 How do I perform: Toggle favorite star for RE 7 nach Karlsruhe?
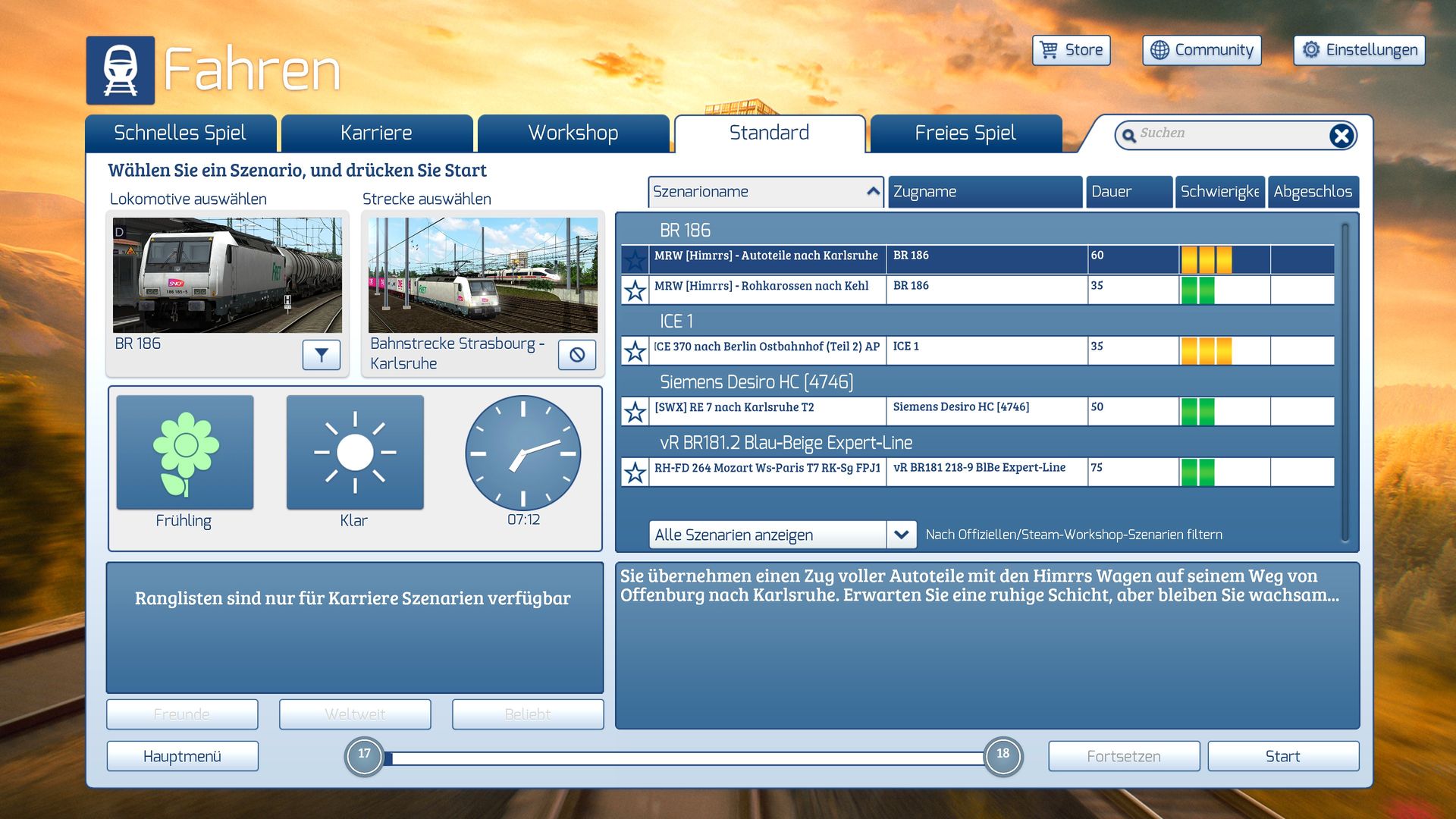[x=635, y=411]
